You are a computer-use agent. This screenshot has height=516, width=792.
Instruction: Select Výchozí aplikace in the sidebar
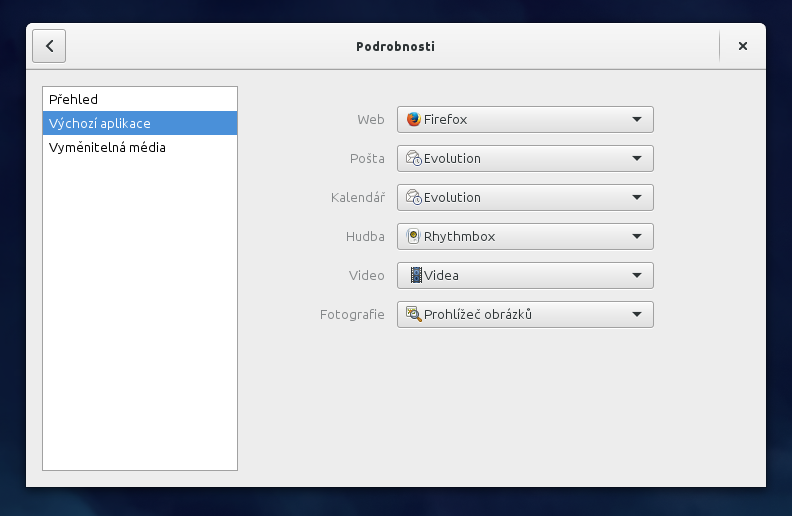point(100,123)
